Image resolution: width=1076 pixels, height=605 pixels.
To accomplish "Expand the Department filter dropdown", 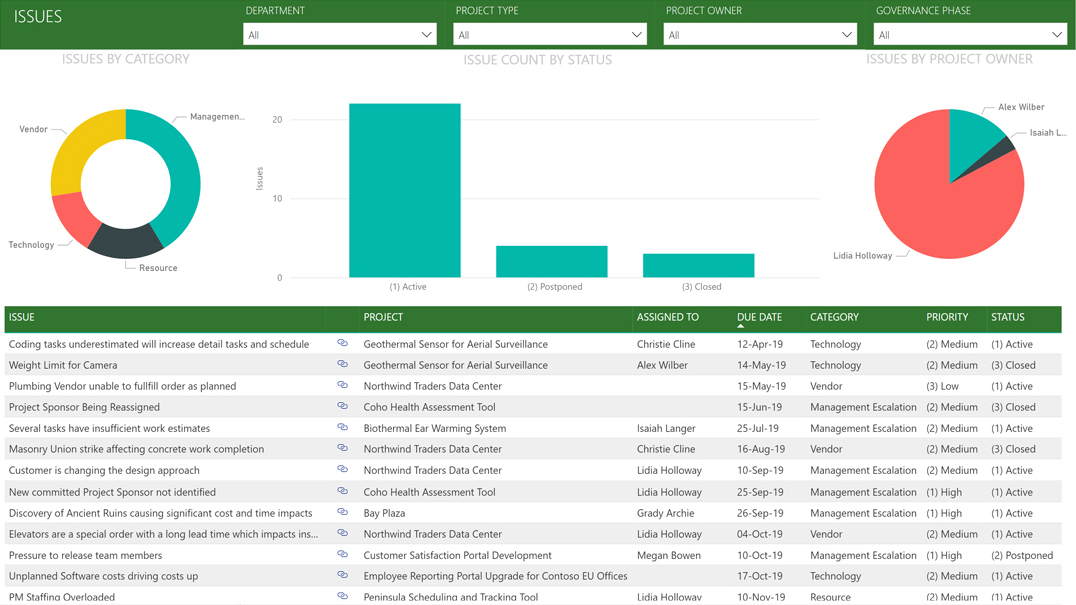I will point(340,35).
